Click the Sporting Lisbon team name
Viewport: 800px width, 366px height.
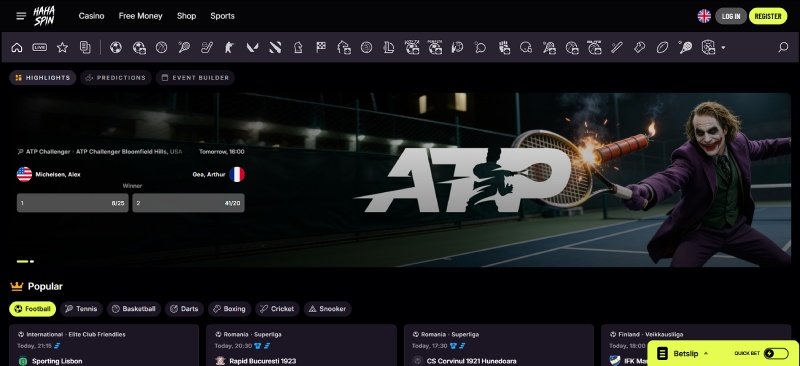[x=57, y=361]
